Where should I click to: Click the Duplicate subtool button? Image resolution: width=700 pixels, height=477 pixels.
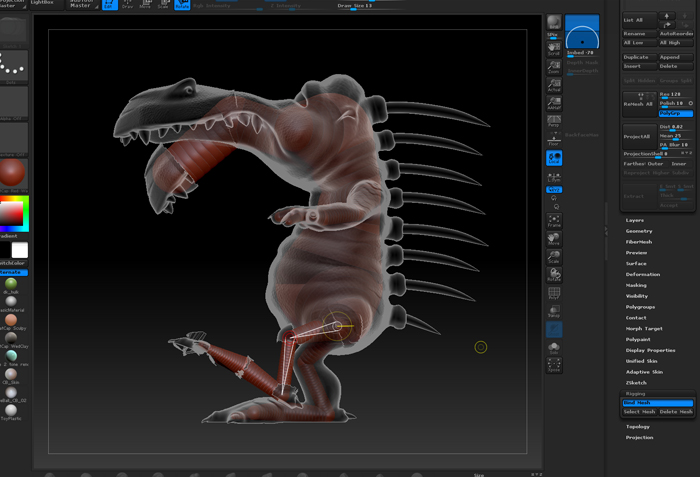tap(639, 57)
